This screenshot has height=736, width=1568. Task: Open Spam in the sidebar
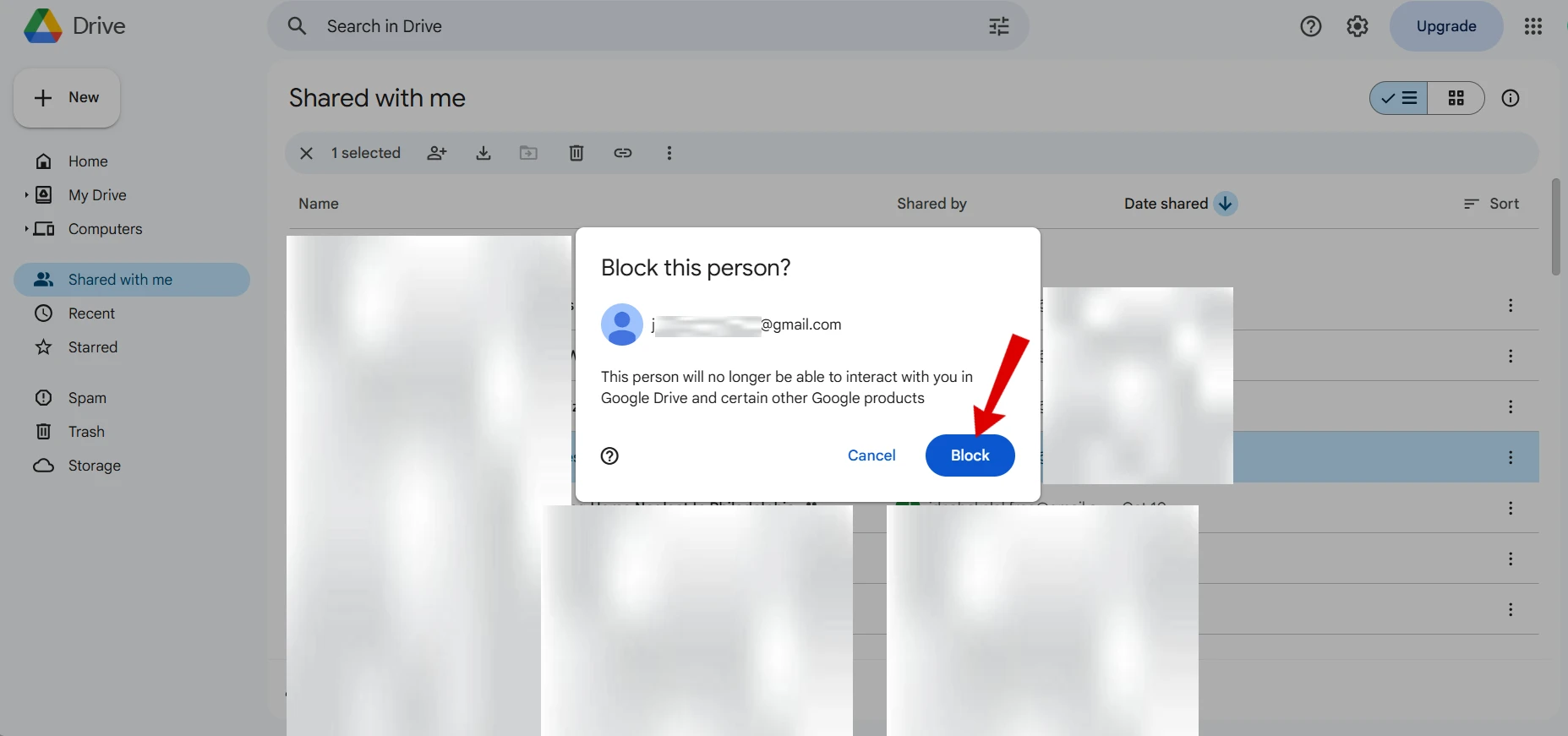click(87, 398)
